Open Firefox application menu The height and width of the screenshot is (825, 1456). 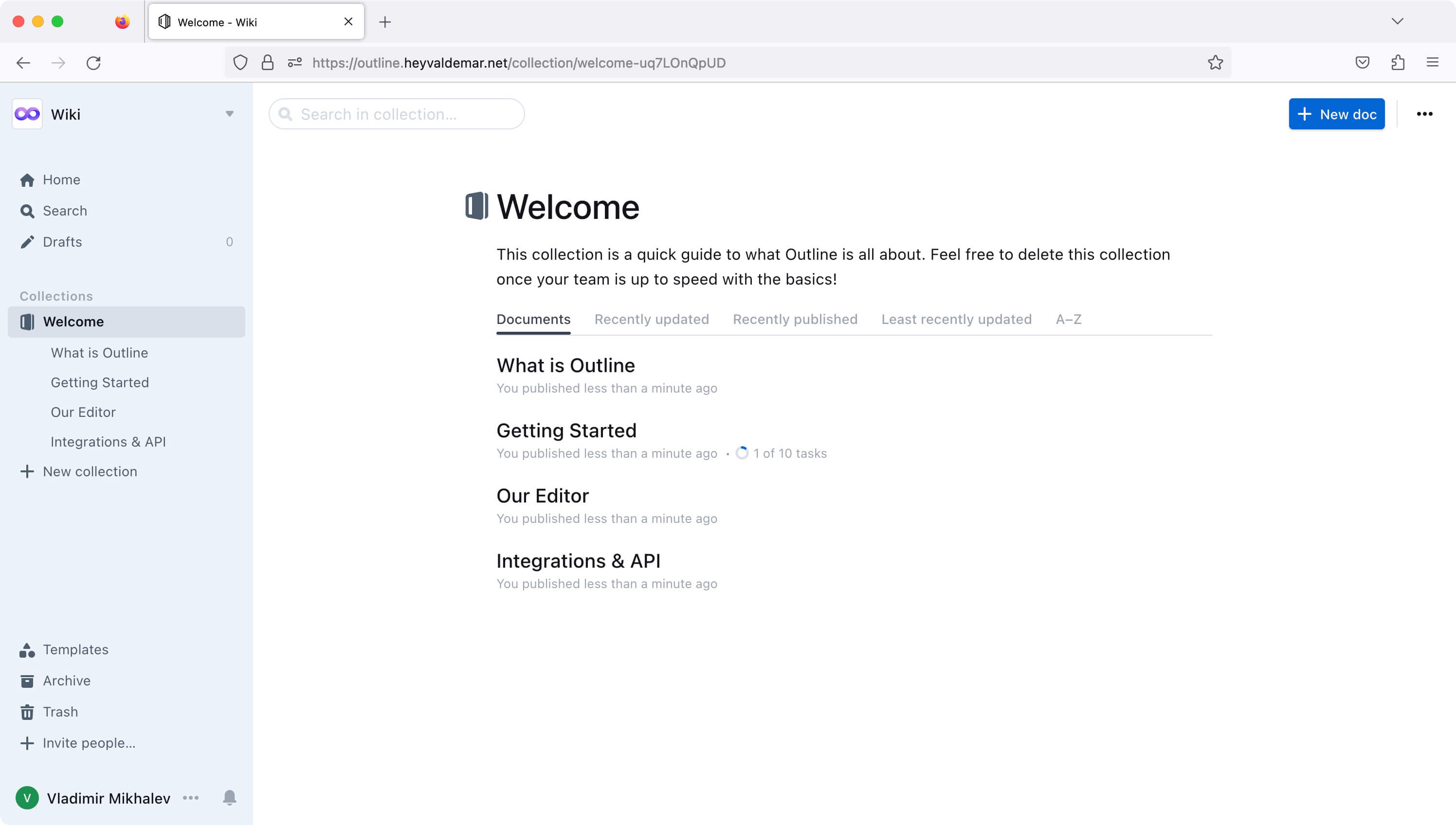click(1432, 62)
